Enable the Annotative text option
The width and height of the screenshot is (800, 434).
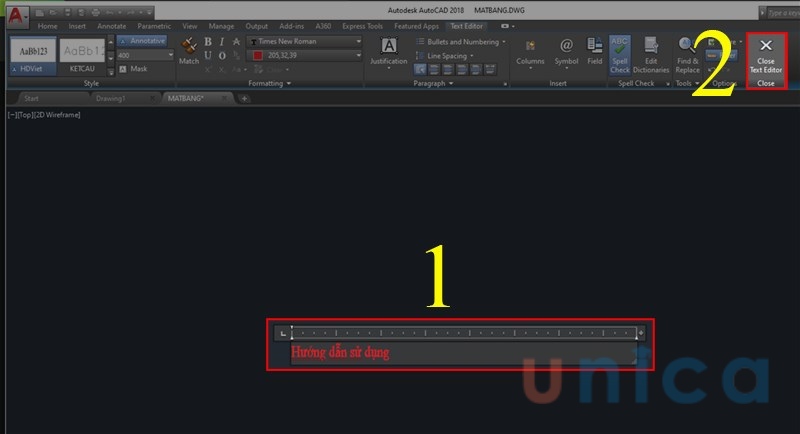[x=144, y=42]
